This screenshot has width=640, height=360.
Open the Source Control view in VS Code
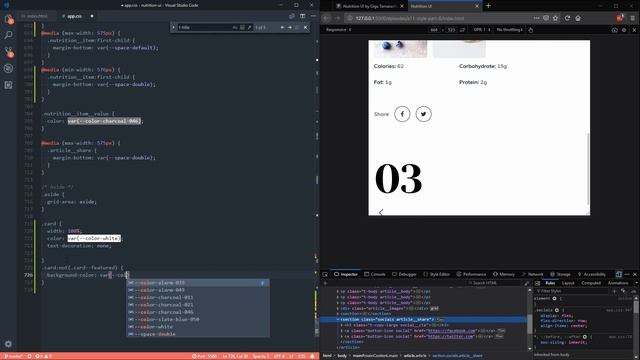(8, 52)
